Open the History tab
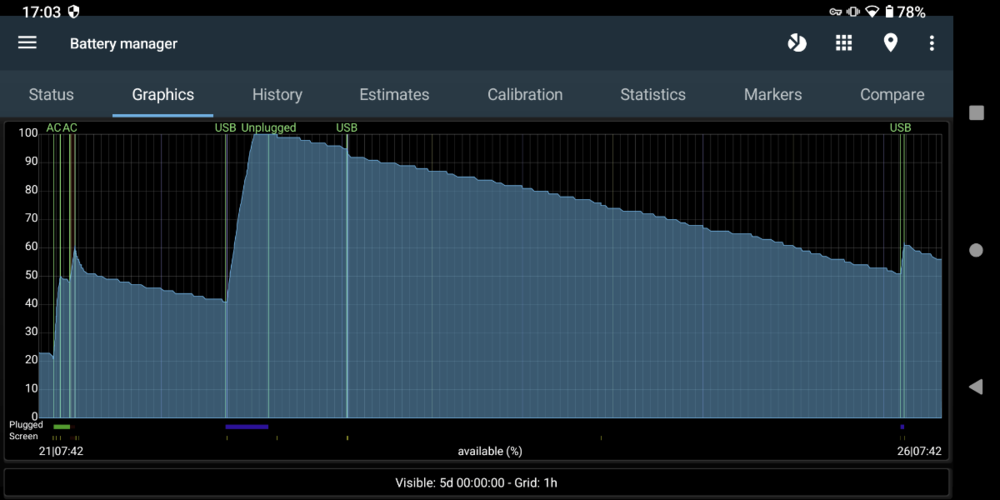This screenshot has width=1000, height=500. pos(277,94)
